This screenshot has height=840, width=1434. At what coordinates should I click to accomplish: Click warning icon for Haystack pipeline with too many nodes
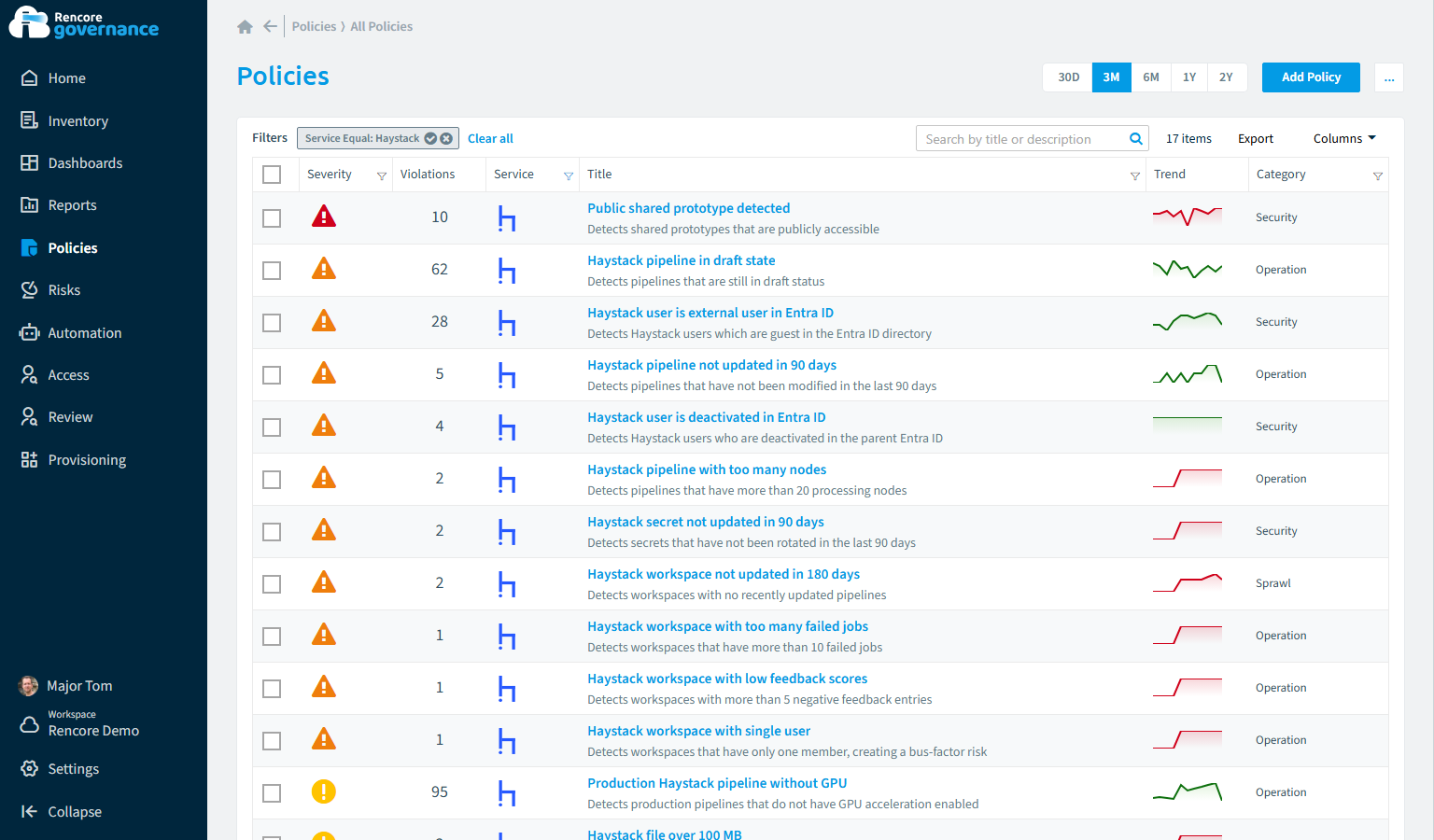[x=324, y=478]
